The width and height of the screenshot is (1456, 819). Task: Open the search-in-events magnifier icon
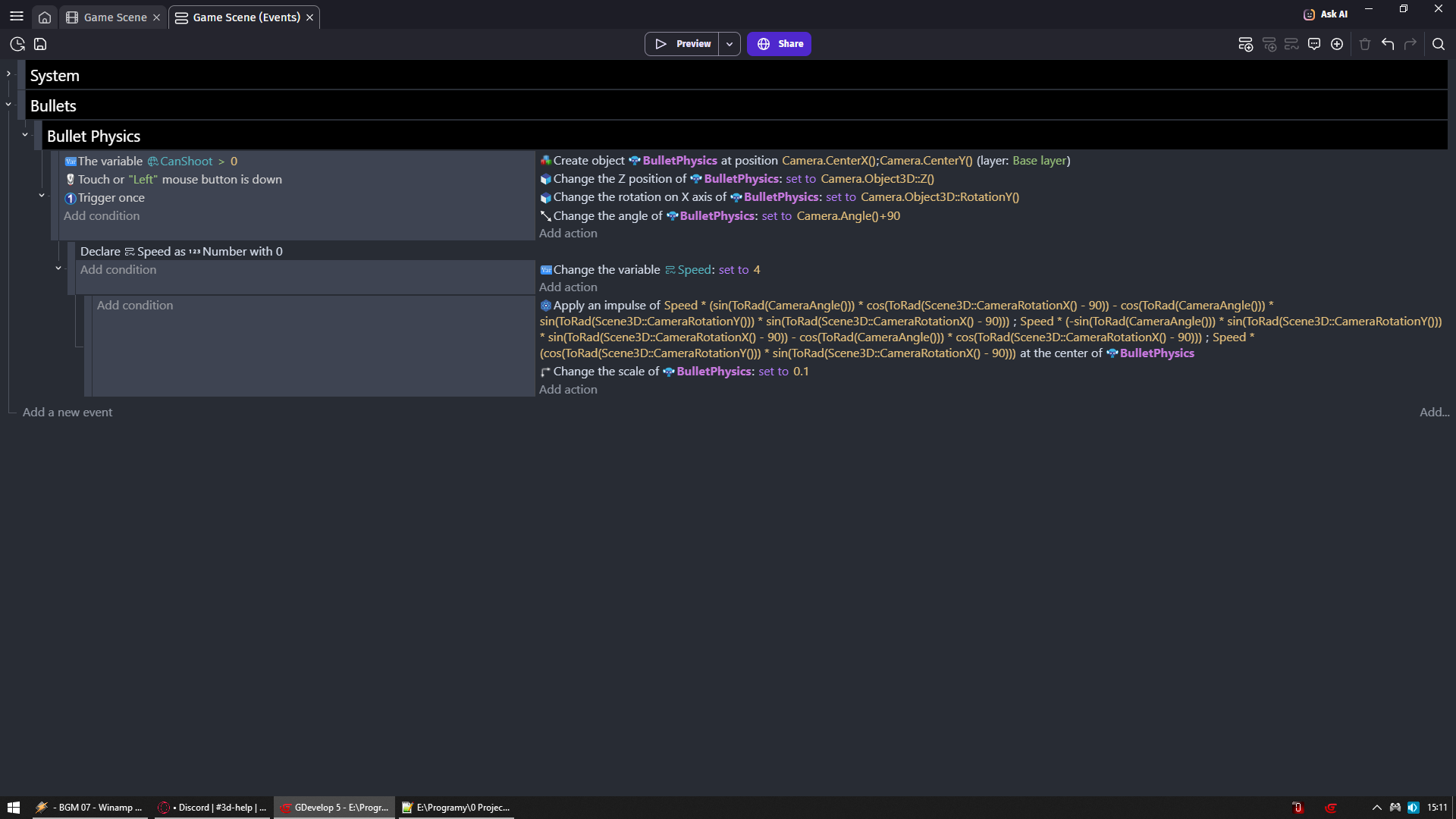(x=1438, y=44)
